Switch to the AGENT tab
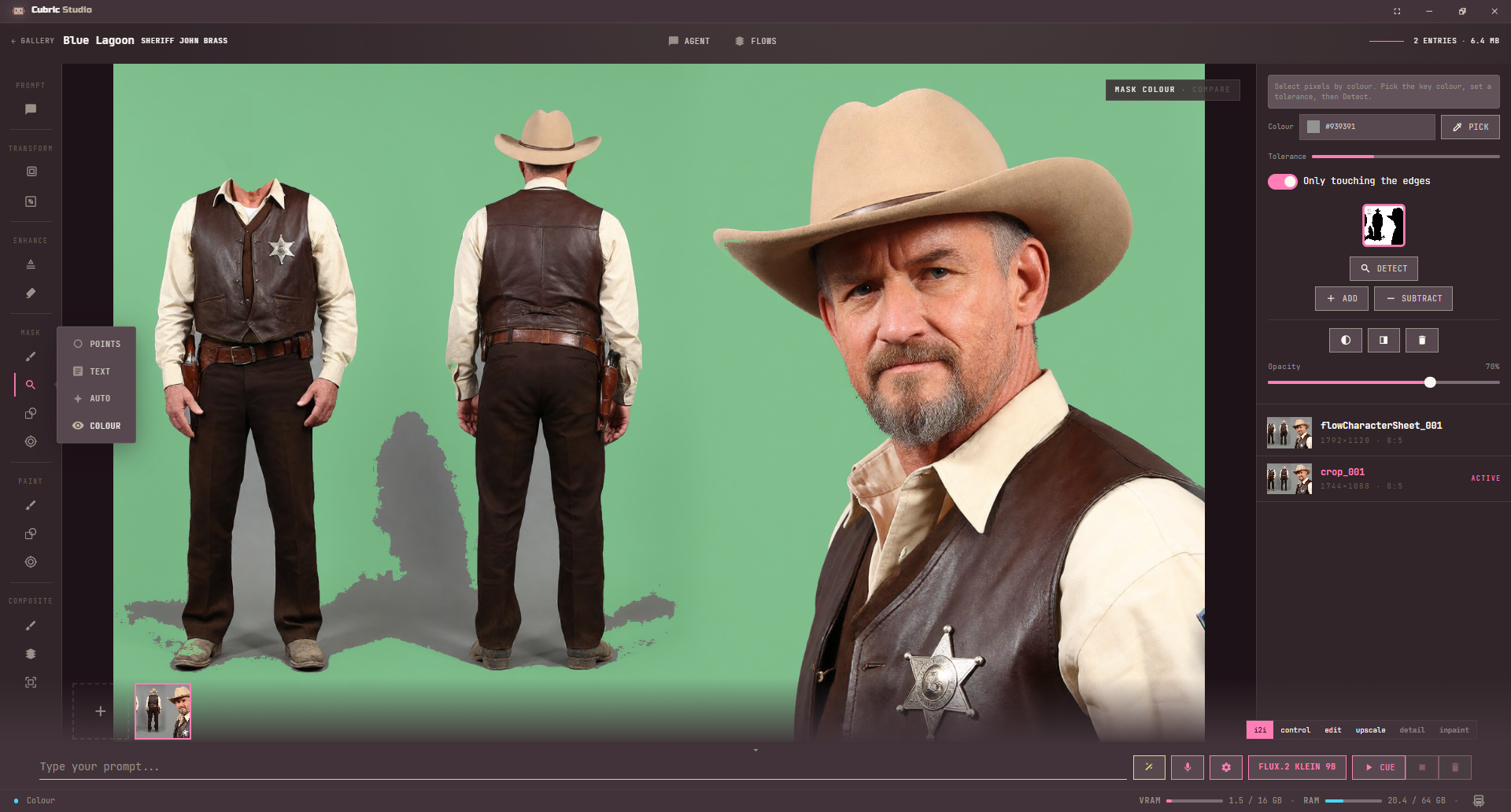The height and width of the screenshot is (812, 1511). coord(689,41)
